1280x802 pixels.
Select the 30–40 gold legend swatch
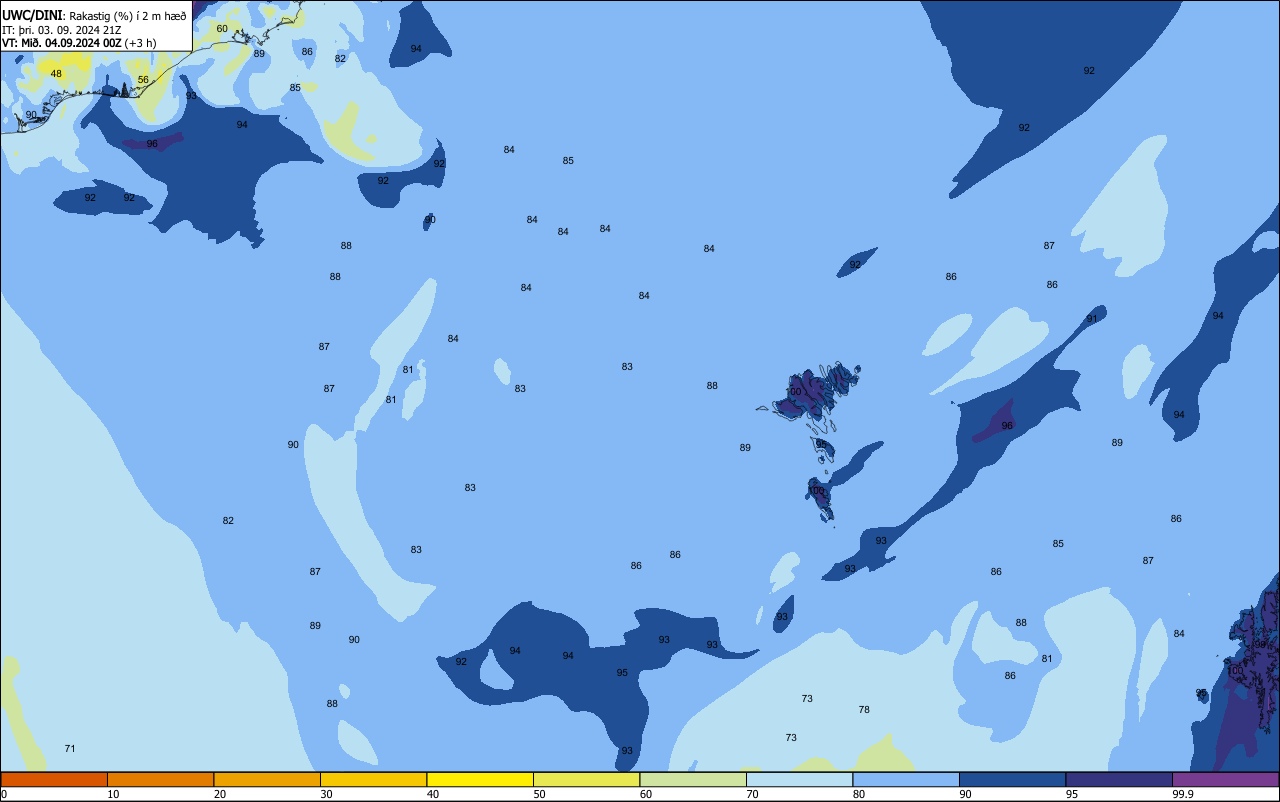[x=373, y=779]
